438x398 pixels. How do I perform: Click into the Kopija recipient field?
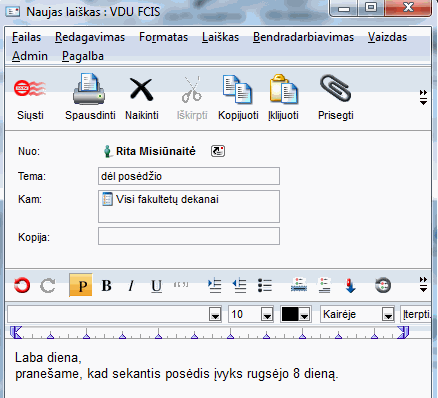coord(189,236)
